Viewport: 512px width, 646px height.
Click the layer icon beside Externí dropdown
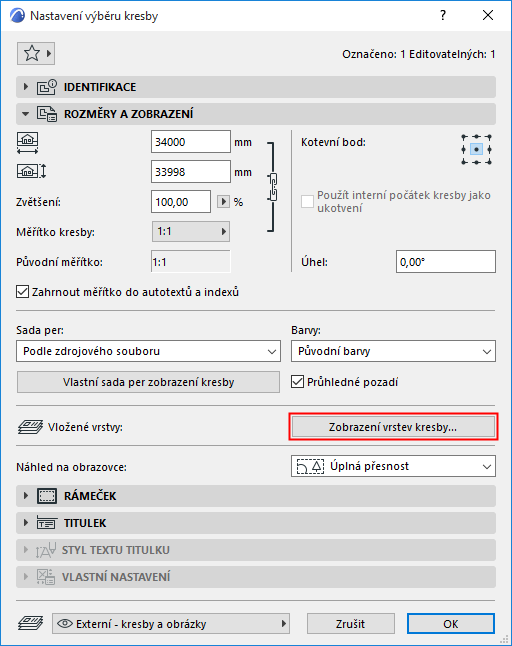30,623
